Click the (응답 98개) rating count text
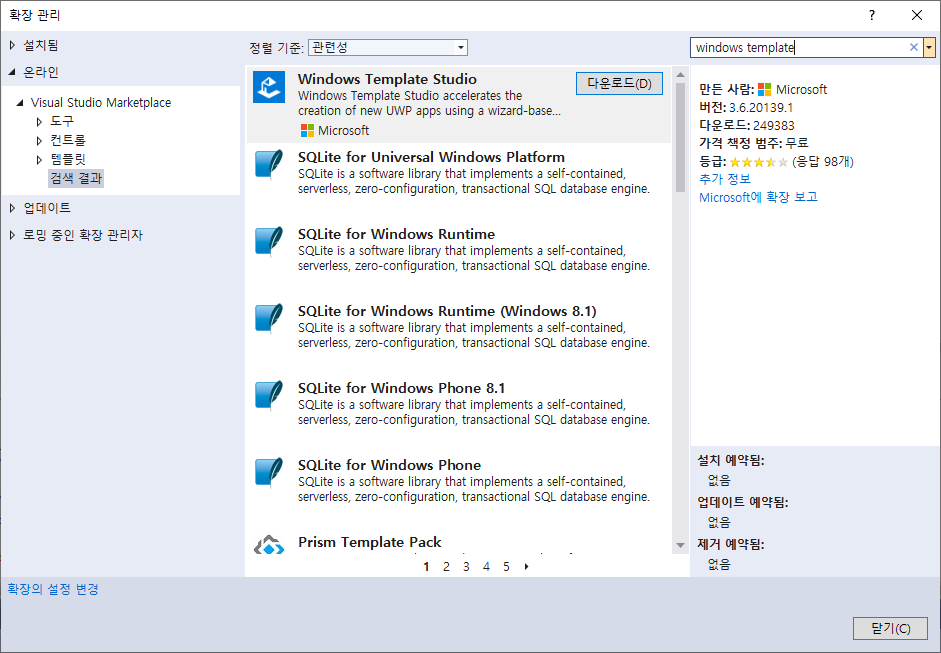This screenshot has width=941, height=653. 823,161
